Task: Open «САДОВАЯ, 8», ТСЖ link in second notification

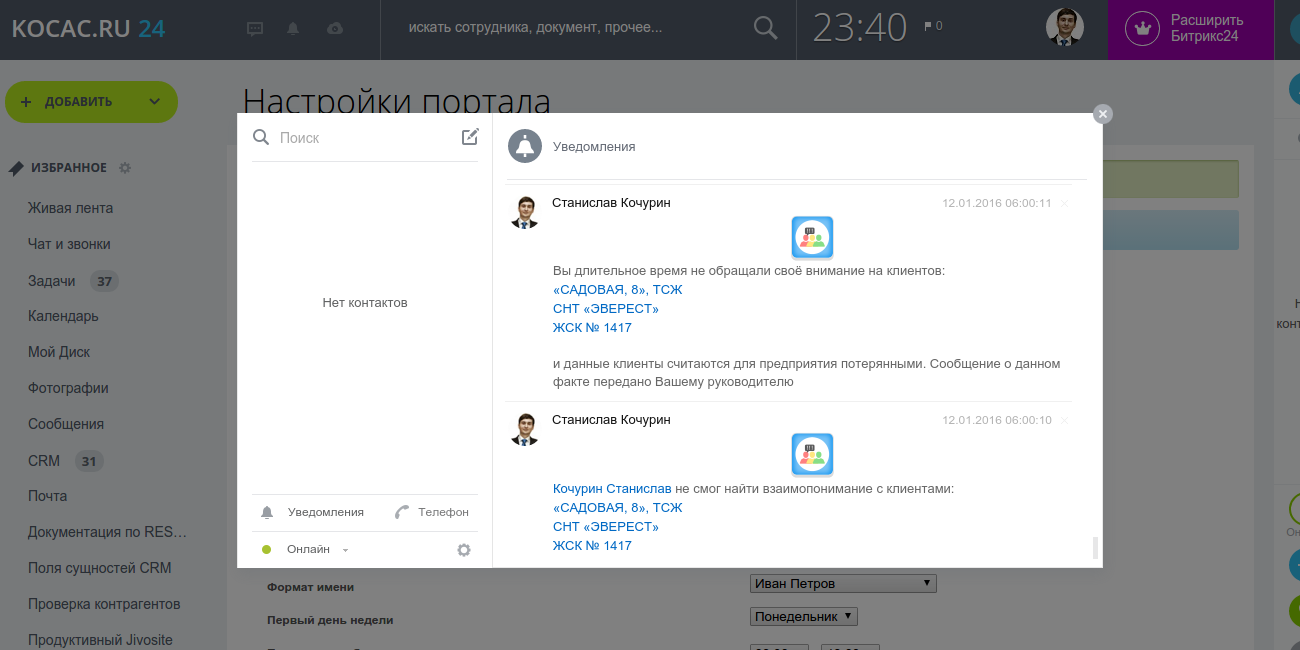Action: [x=618, y=508]
